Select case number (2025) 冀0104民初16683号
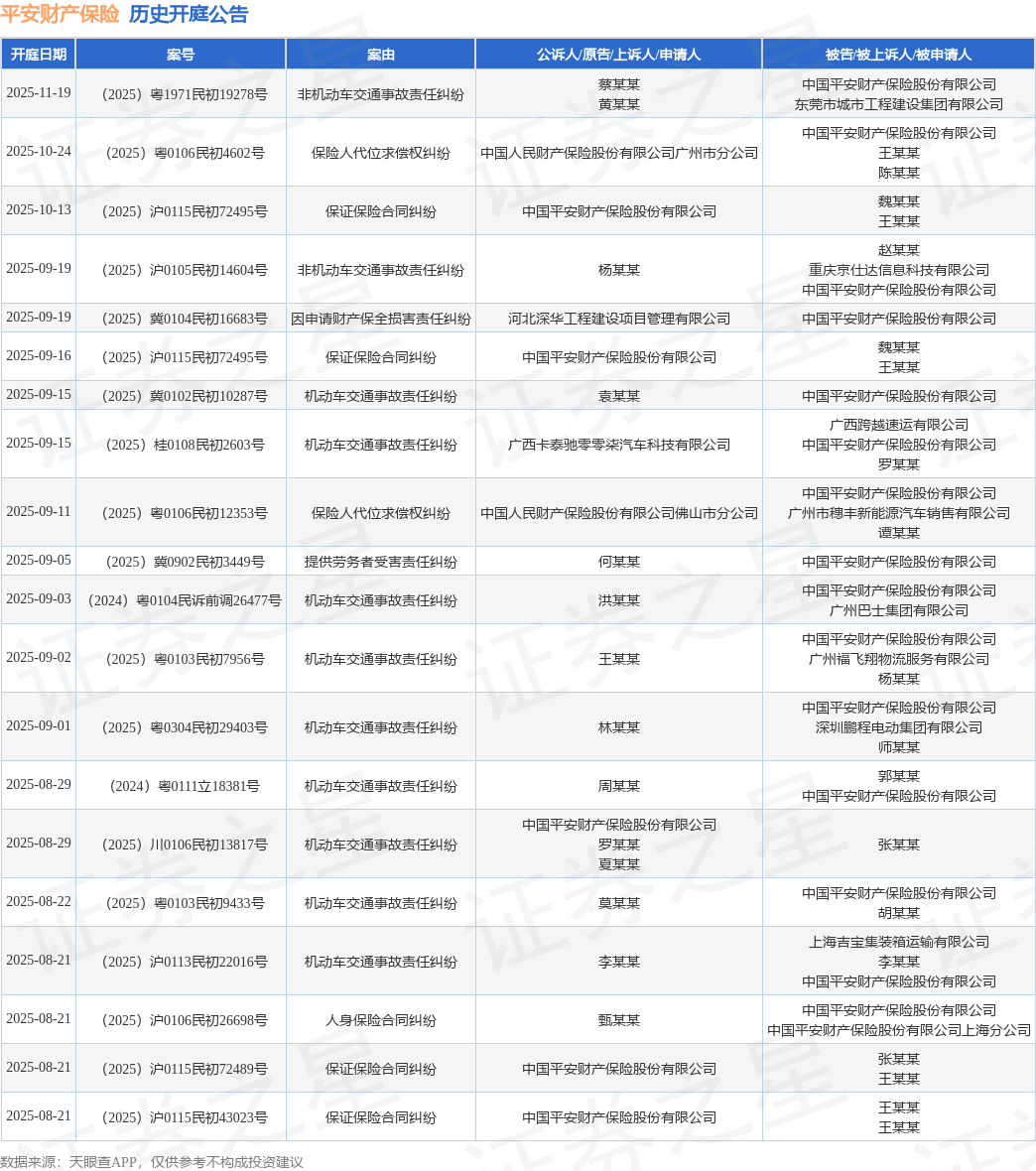The image size is (1036, 1171). point(181,319)
